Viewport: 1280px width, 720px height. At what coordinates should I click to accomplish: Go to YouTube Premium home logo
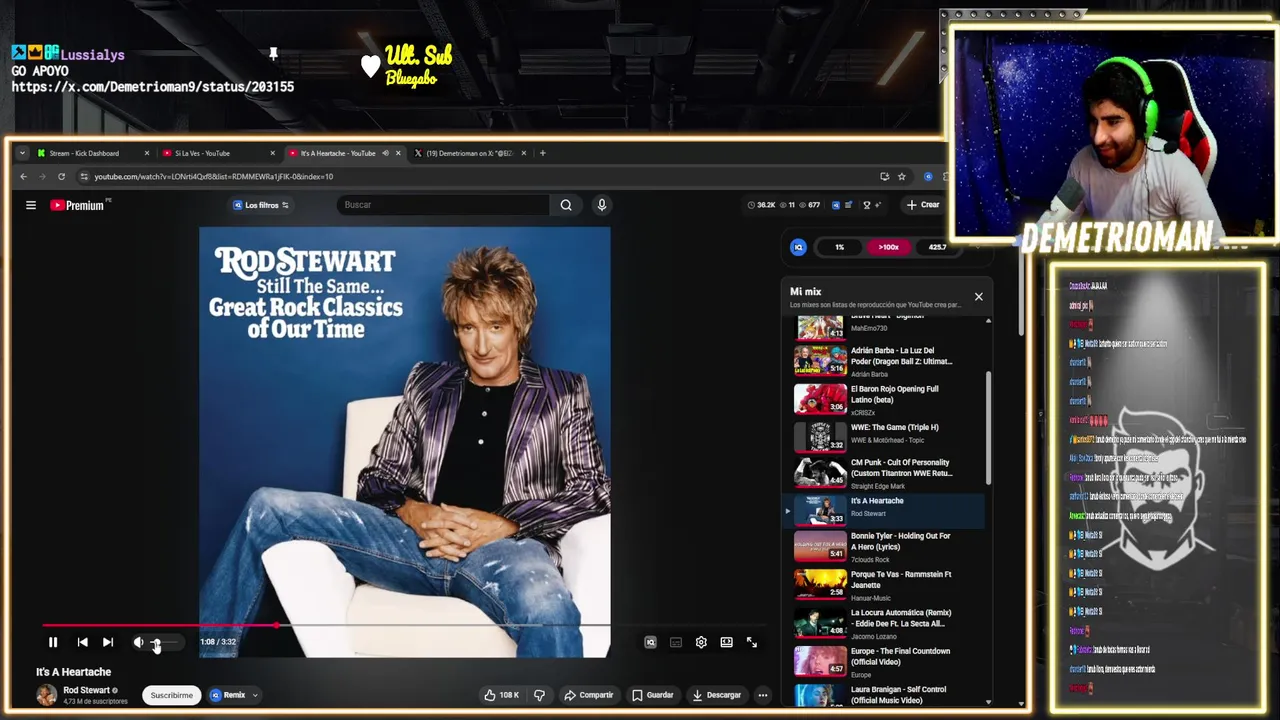pyautogui.click(x=78, y=205)
